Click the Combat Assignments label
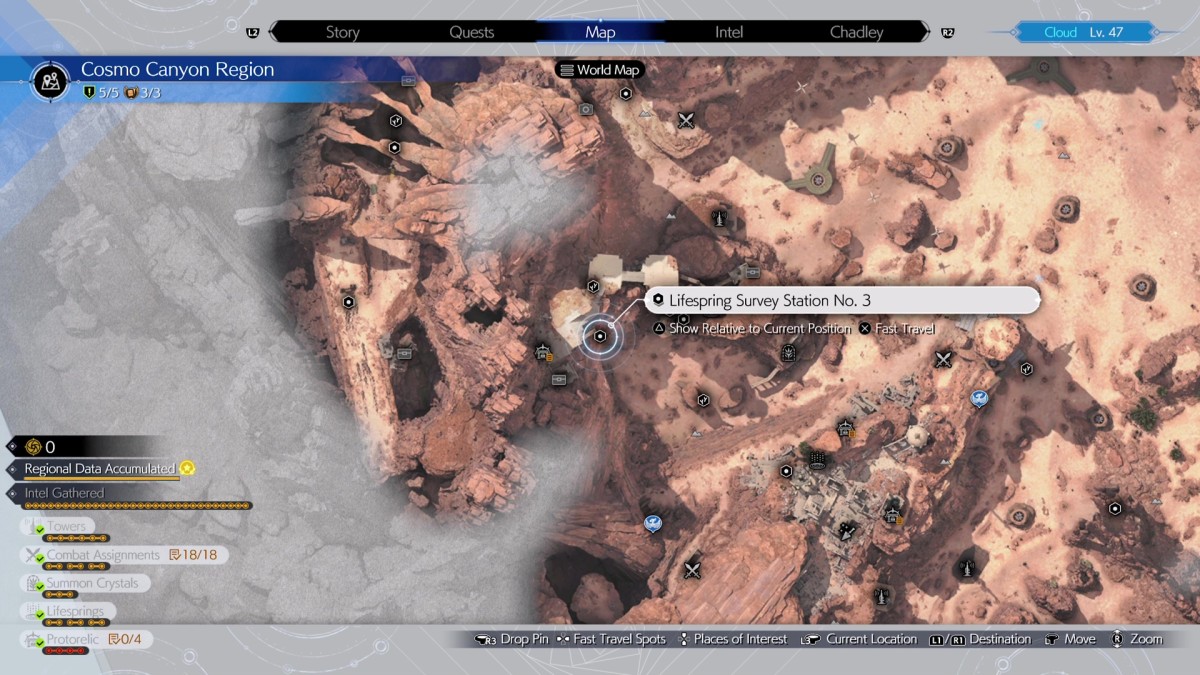Screen dimensions: 1200x675 103,554
